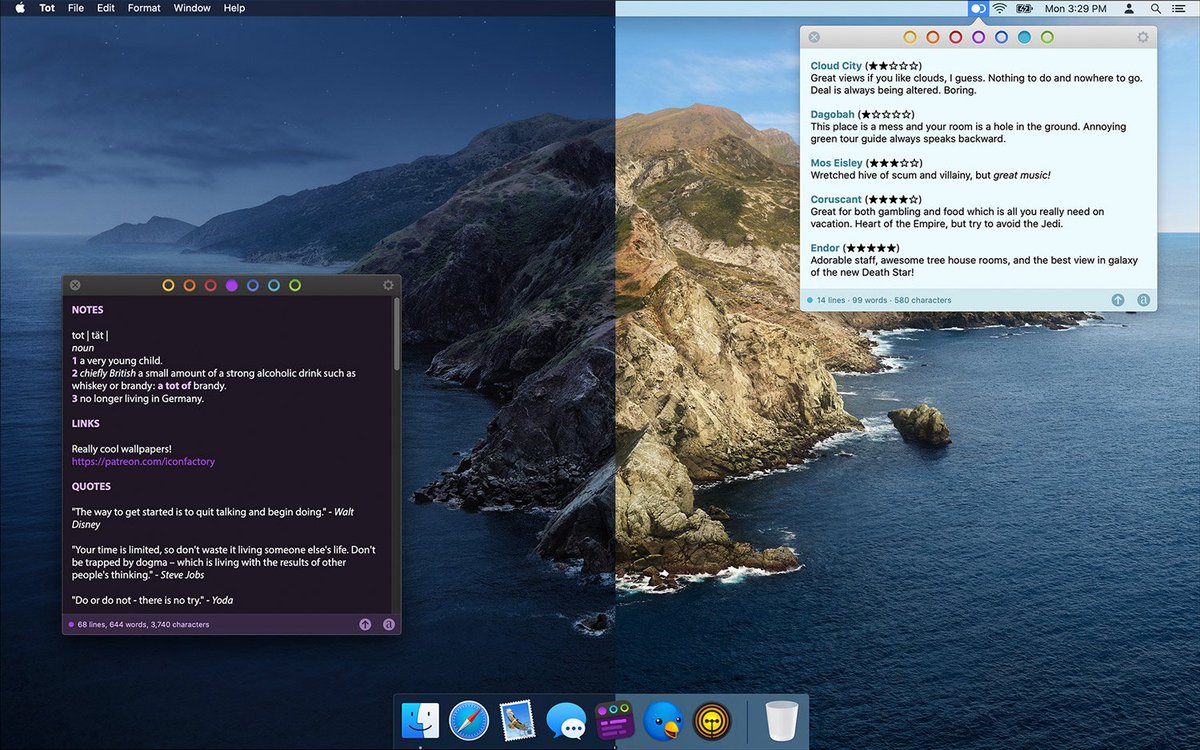The height and width of the screenshot is (750, 1200).
Task: Open the Window menu
Action: click(192, 8)
